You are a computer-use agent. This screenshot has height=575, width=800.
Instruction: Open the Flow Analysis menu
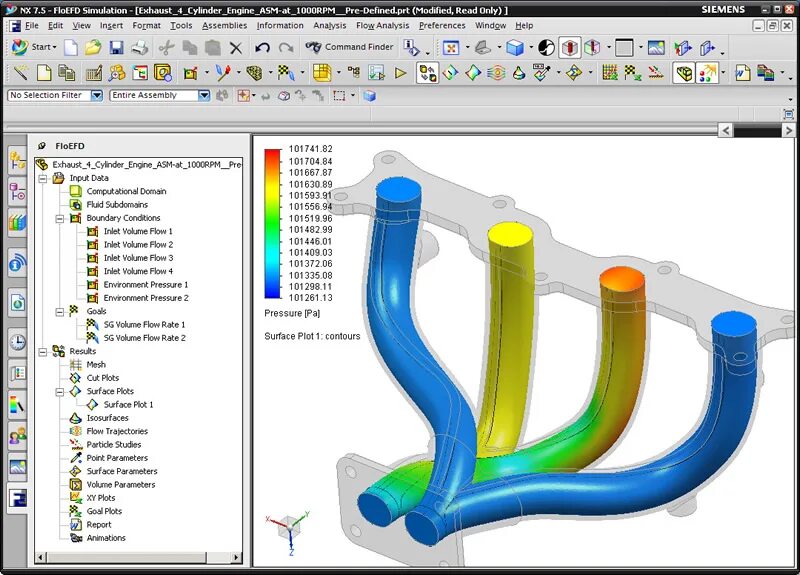(x=382, y=25)
